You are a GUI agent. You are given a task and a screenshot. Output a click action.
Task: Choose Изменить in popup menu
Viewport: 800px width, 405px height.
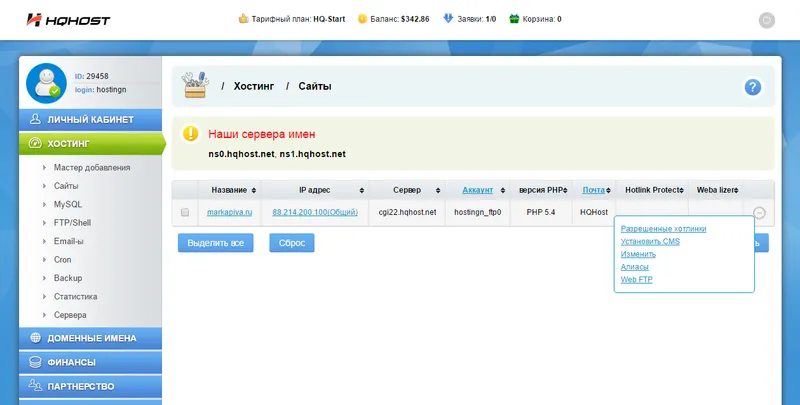click(x=638, y=254)
